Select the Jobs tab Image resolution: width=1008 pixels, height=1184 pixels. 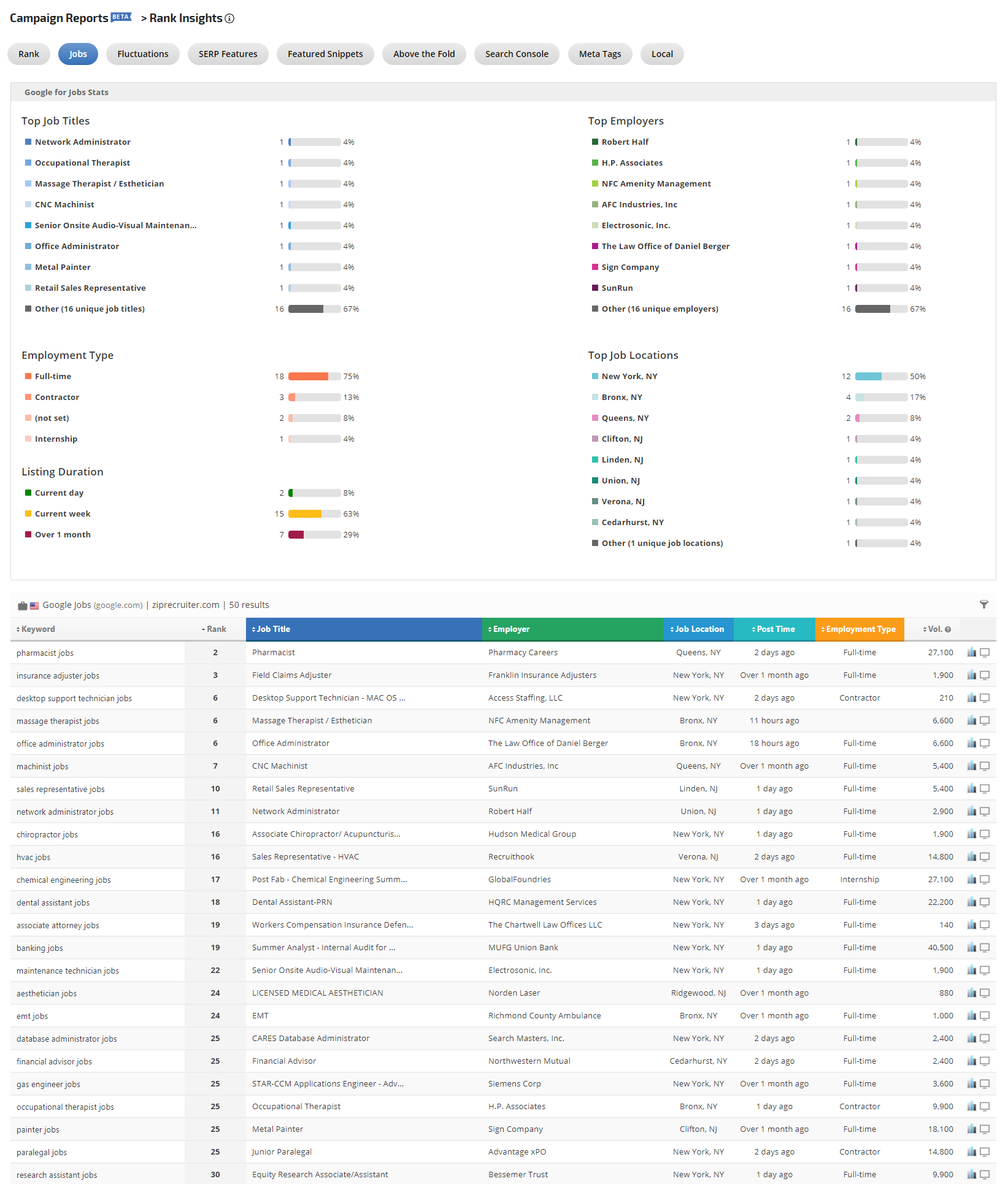78,54
